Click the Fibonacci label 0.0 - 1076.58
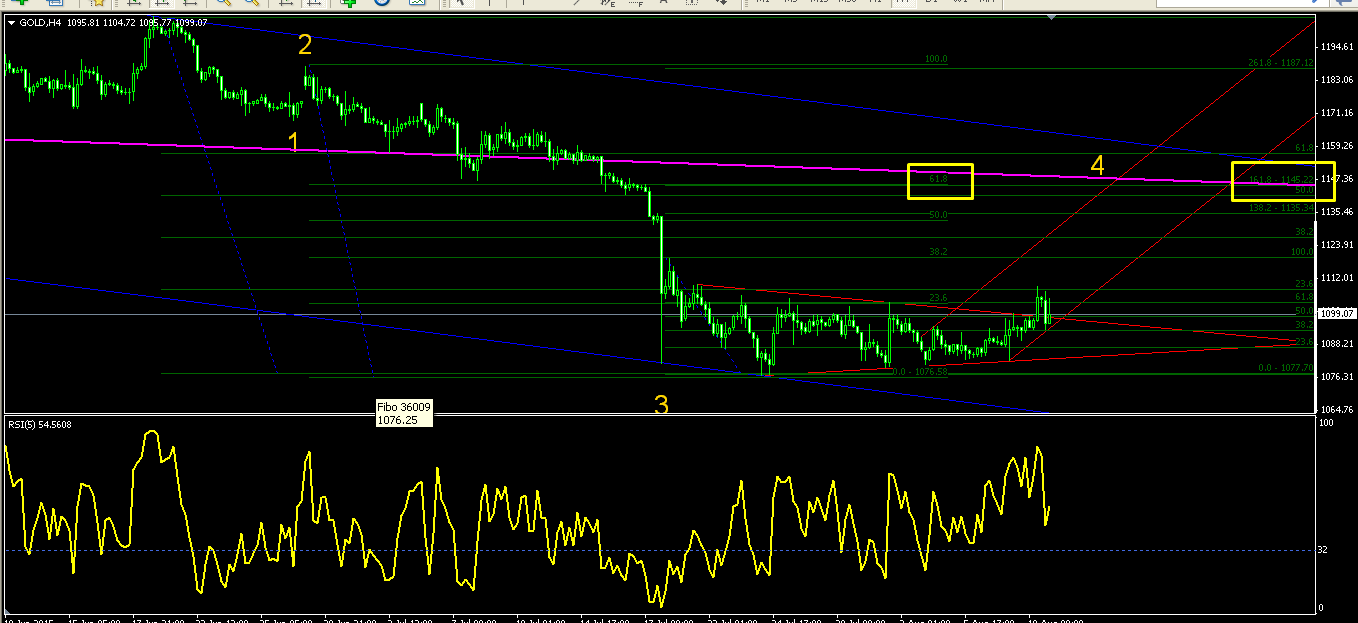The width and height of the screenshot is (1358, 623). coord(919,371)
